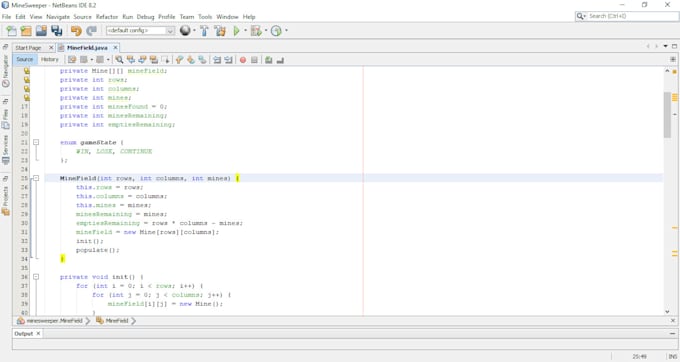680x362 pixels.
Task: Click the vertical editor scrollbar thumb
Action: pos(667,115)
